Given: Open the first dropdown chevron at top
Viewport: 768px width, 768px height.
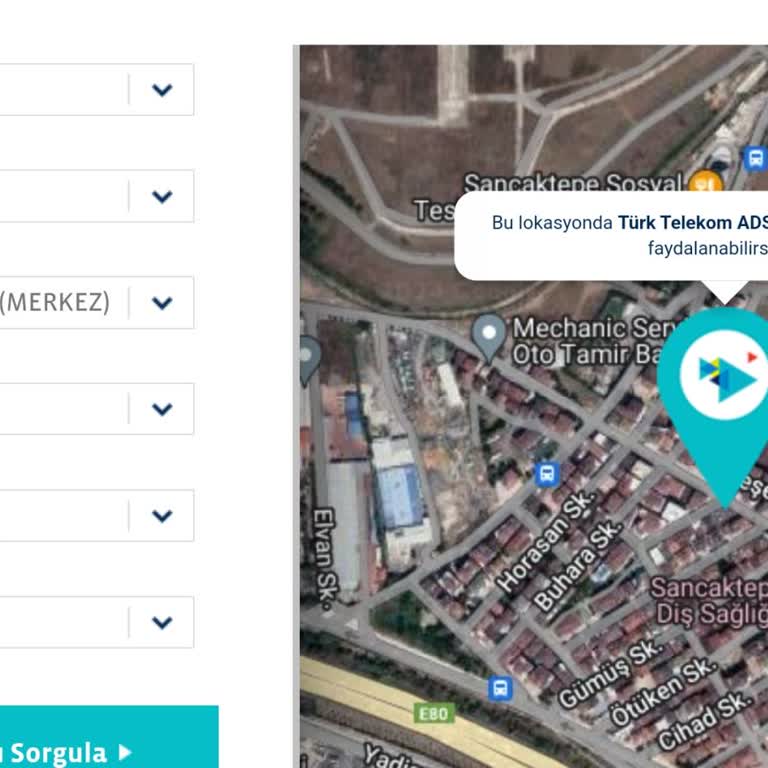Looking at the screenshot, I should pos(162,90).
